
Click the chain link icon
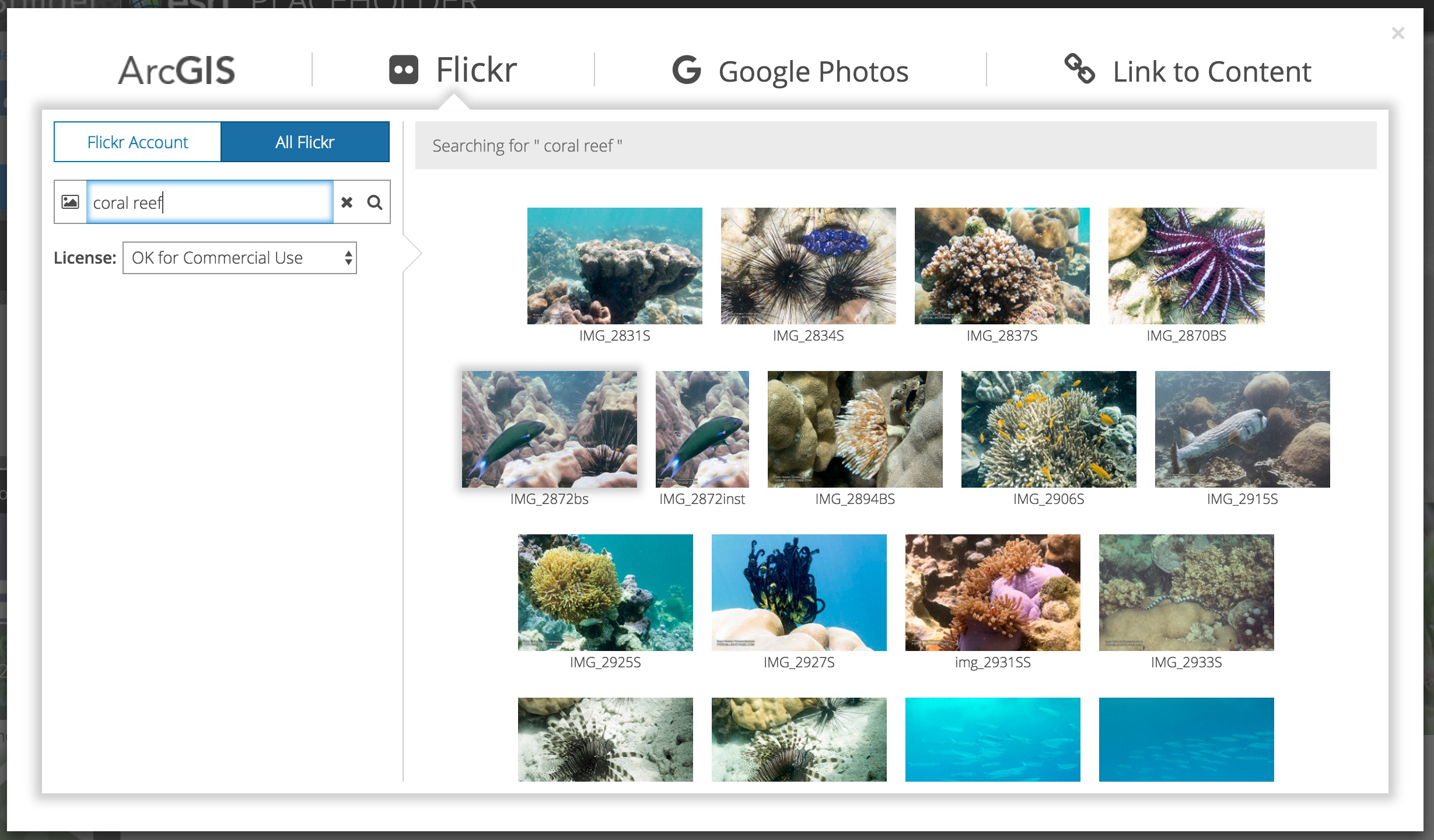[x=1079, y=69]
